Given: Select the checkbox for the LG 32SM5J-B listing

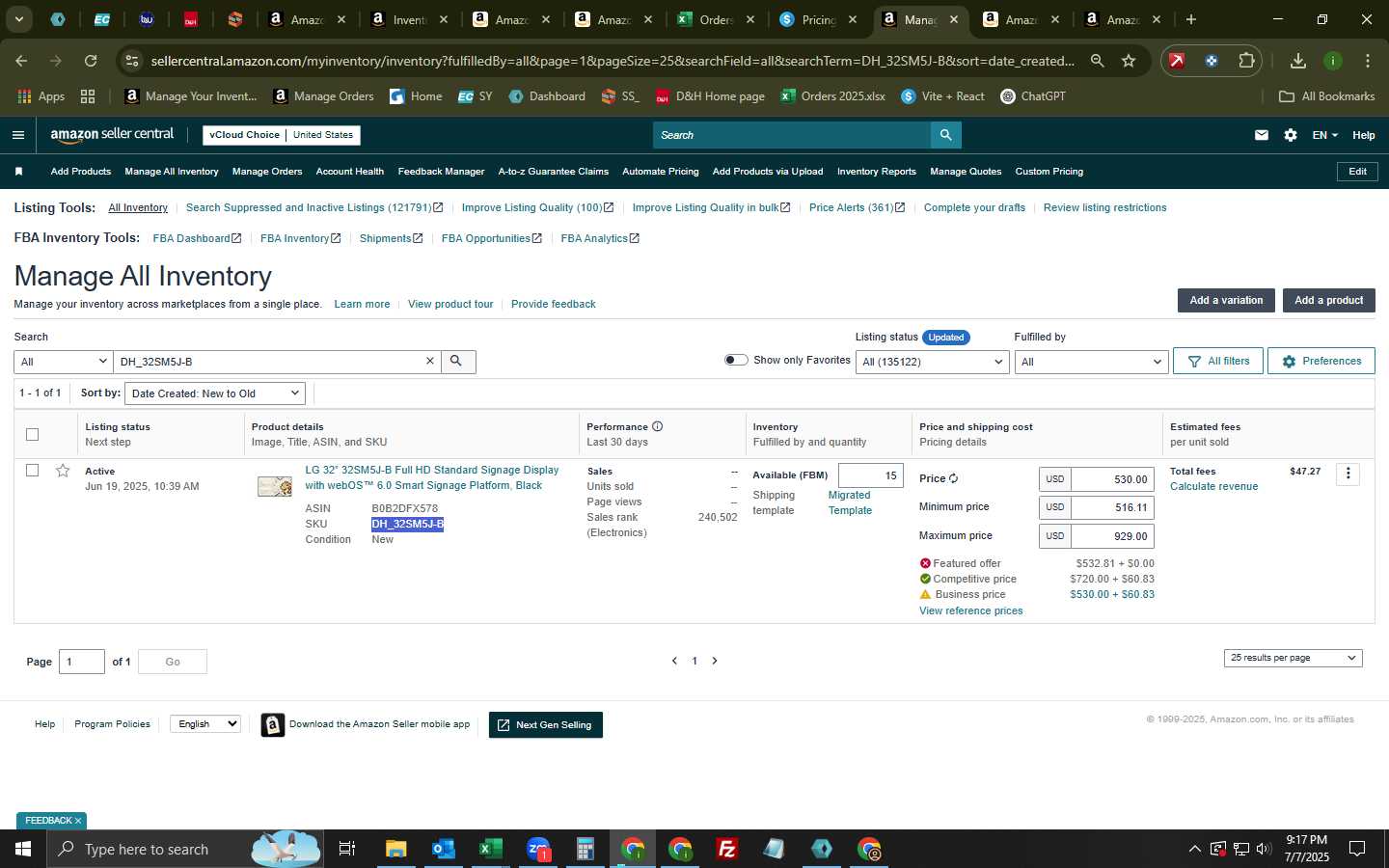Looking at the screenshot, I should pyautogui.click(x=32, y=470).
